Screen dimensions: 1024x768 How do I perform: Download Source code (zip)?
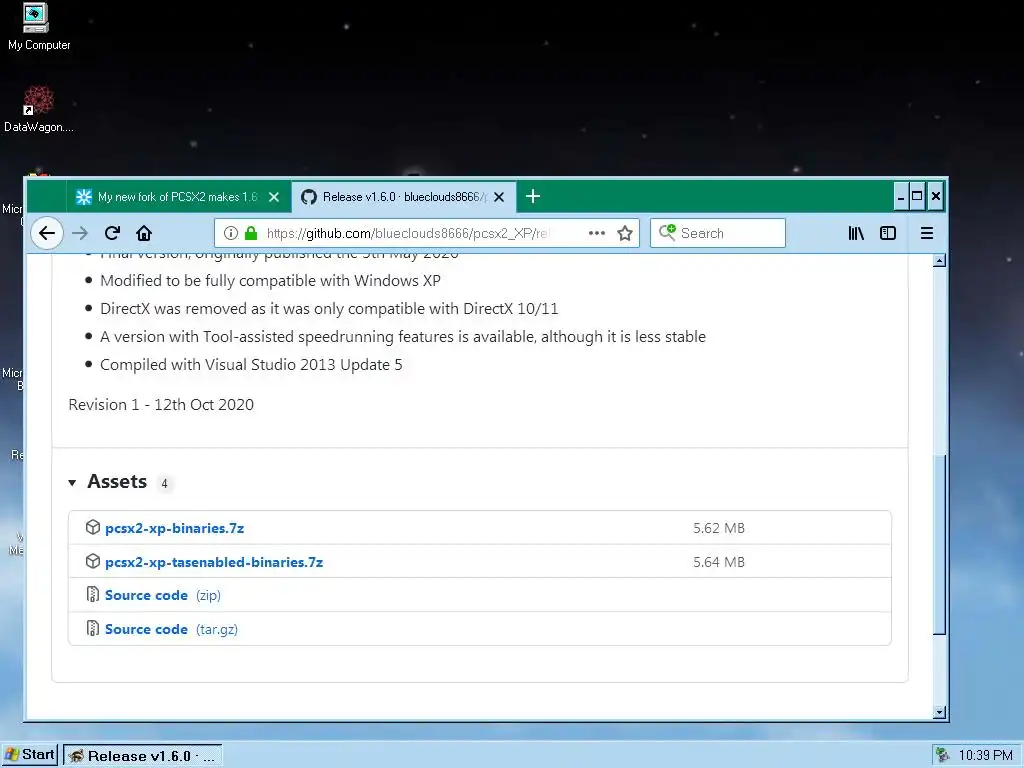tap(163, 596)
